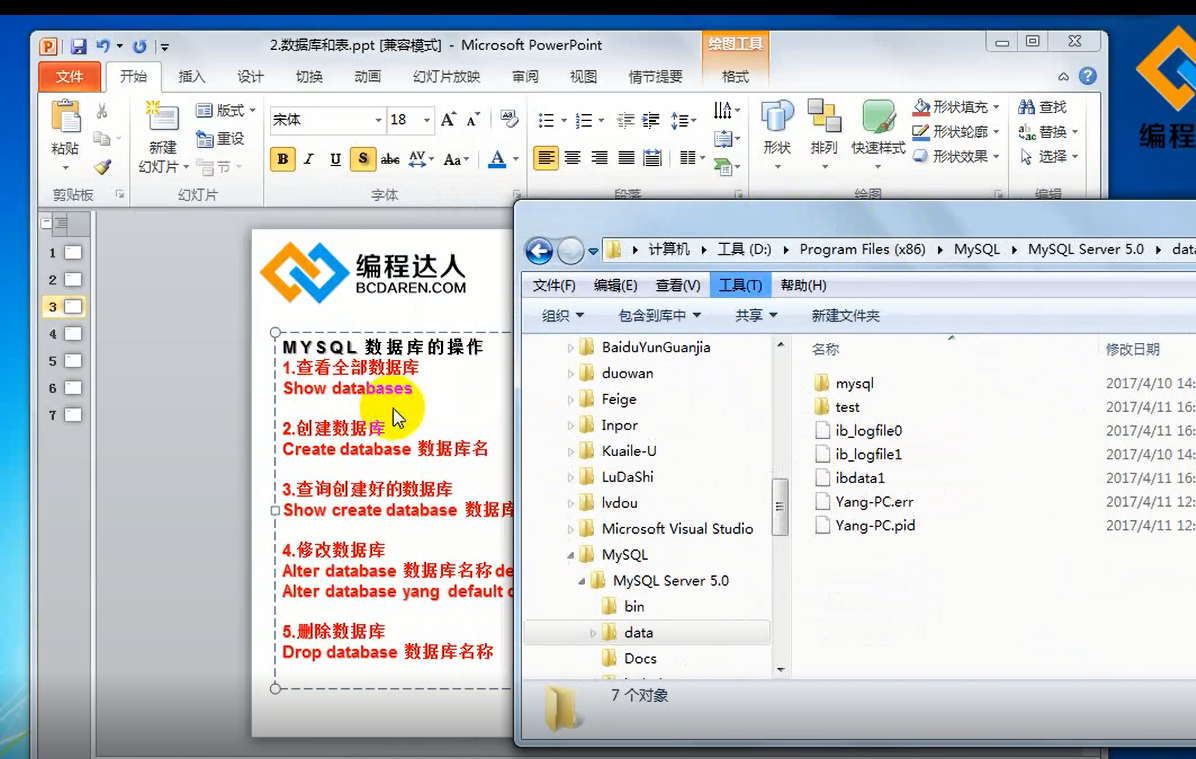Click the Arrange icon
1196x759 pixels.
pos(824,116)
